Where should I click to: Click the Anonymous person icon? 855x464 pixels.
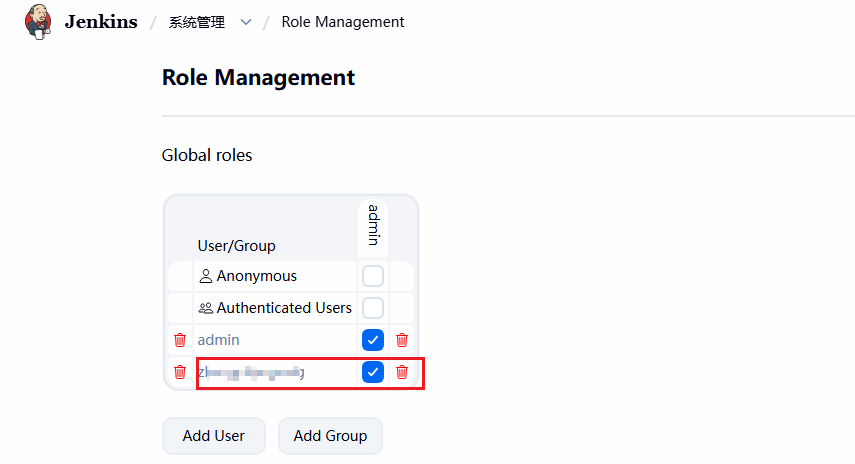coord(206,276)
